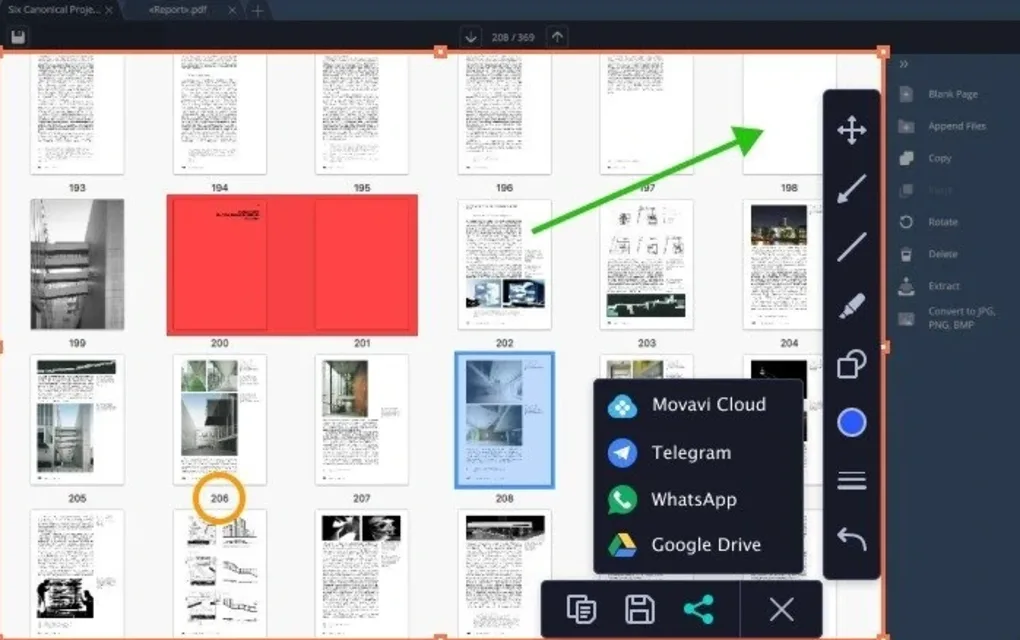Screen dimensions: 1020x640
Task: Go to the next page with the down arrow
Action: (x=470, y=36)
